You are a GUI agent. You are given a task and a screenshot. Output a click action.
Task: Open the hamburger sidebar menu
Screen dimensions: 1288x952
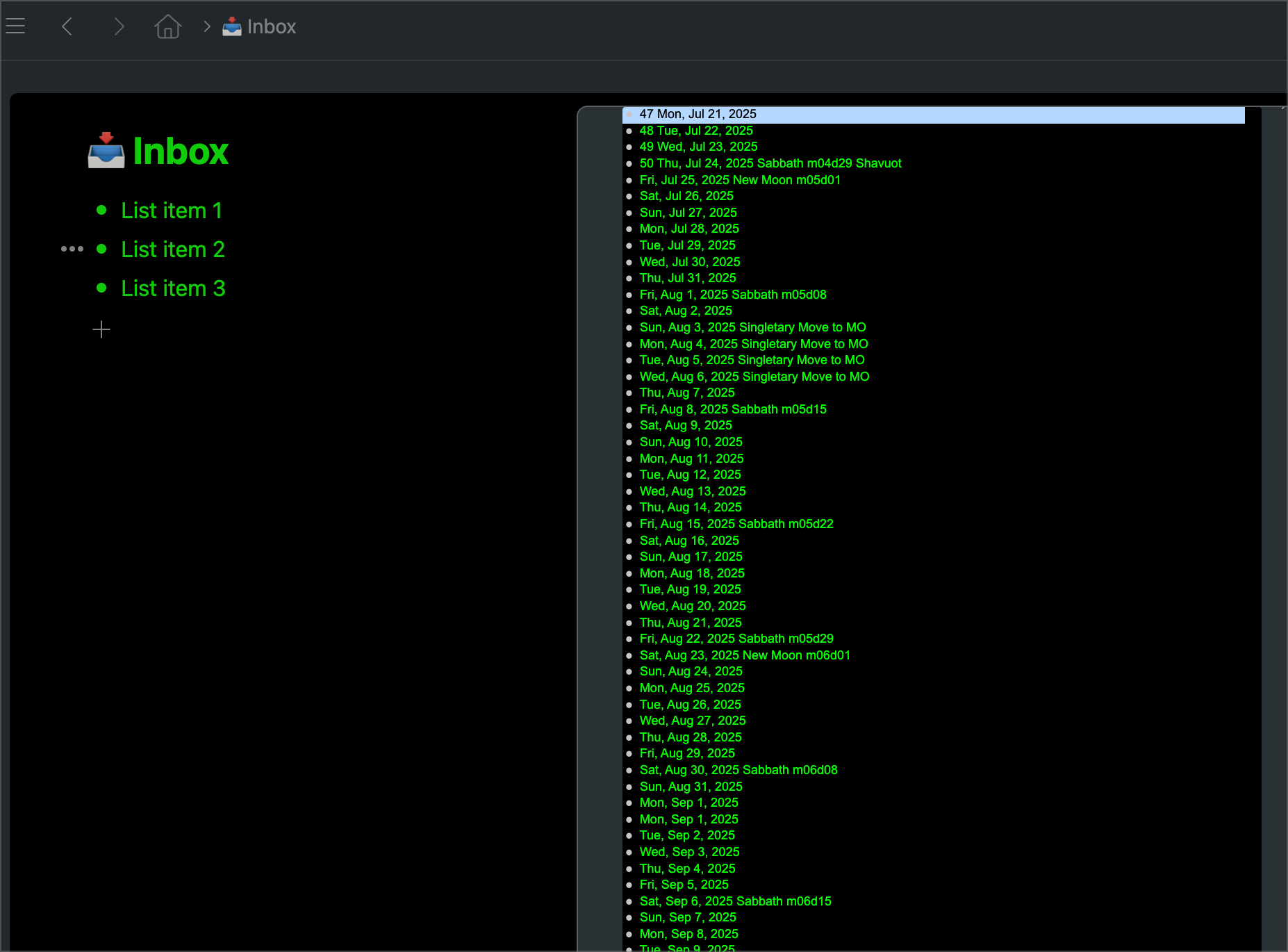(15, 26)
